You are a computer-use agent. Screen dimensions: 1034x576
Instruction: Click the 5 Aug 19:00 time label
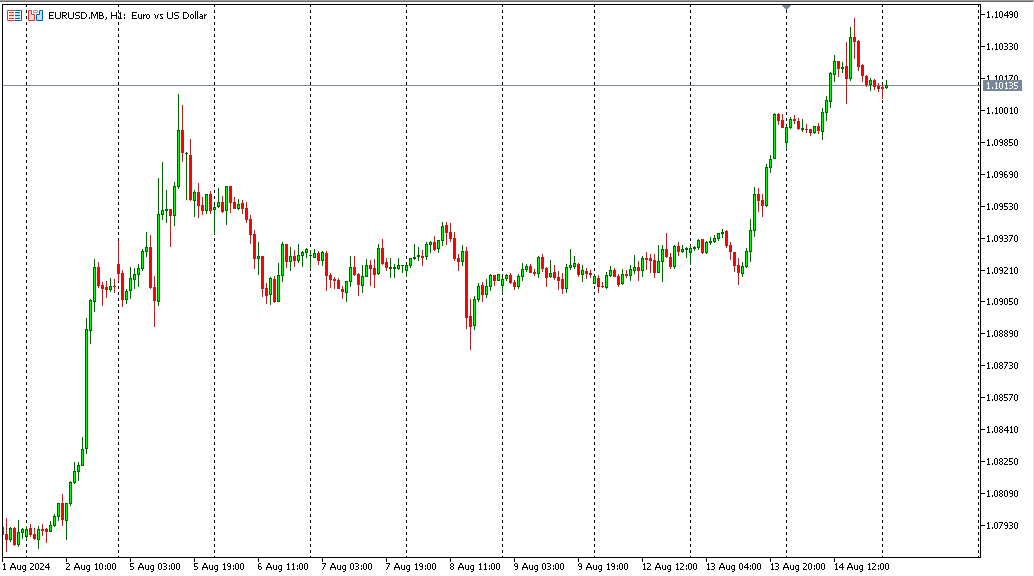219,566
